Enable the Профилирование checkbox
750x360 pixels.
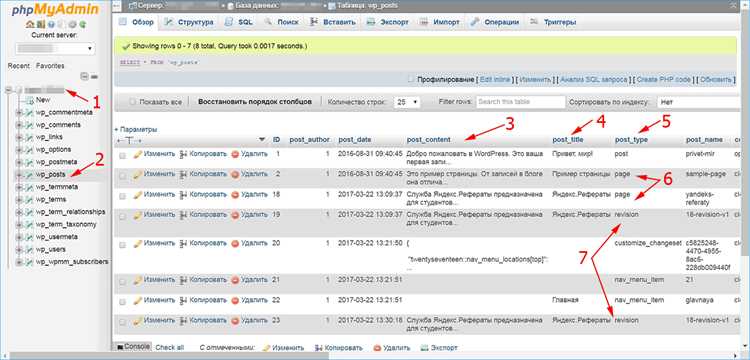pos(411,79)
